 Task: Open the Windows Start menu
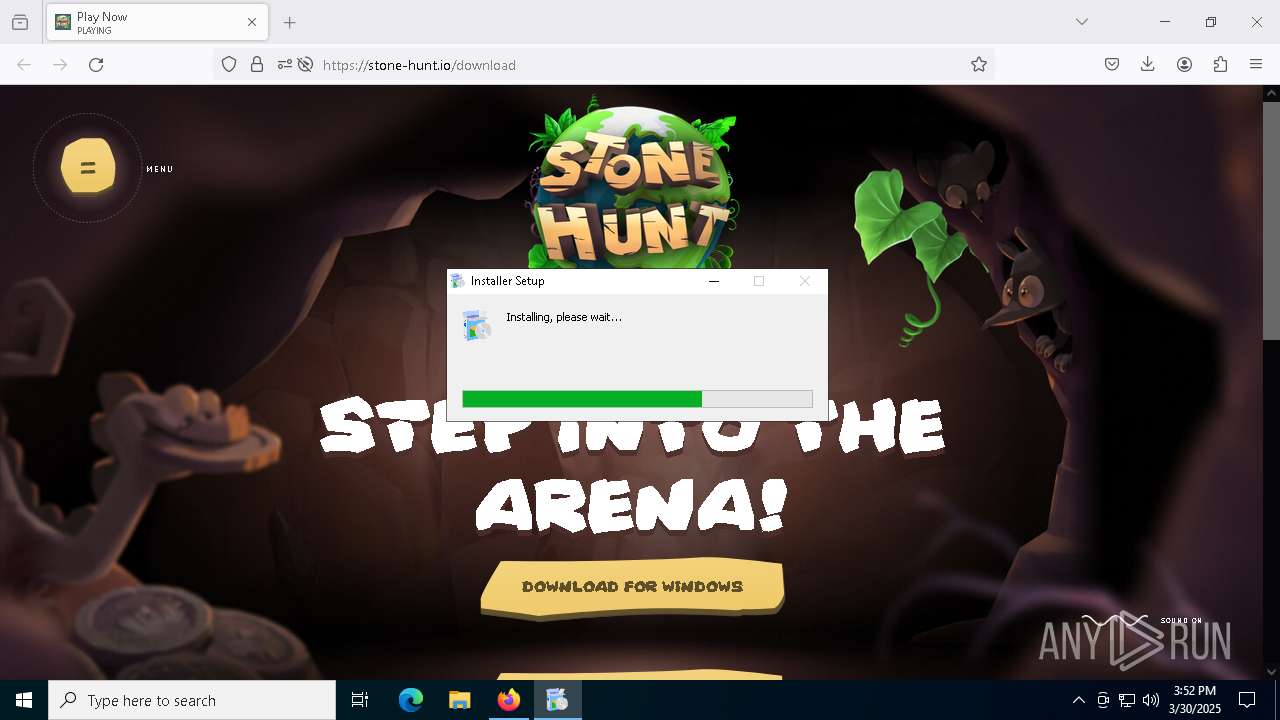(x=24, y=700)
